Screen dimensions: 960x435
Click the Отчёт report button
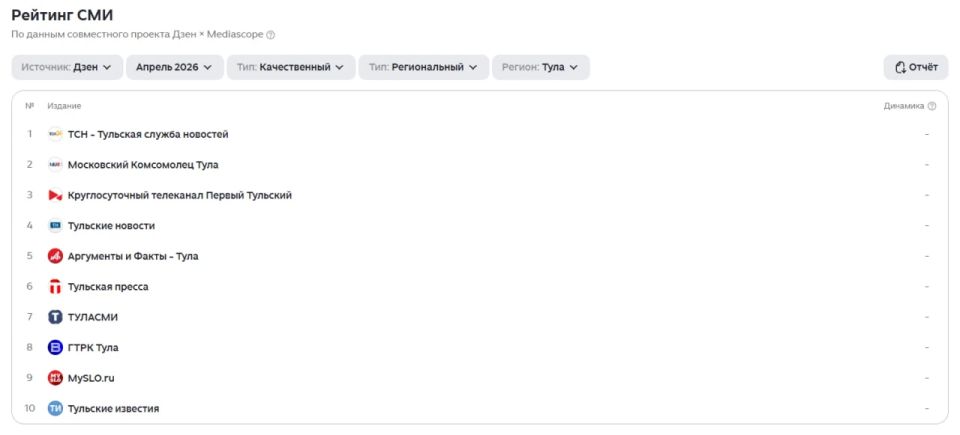pos(916,67)
